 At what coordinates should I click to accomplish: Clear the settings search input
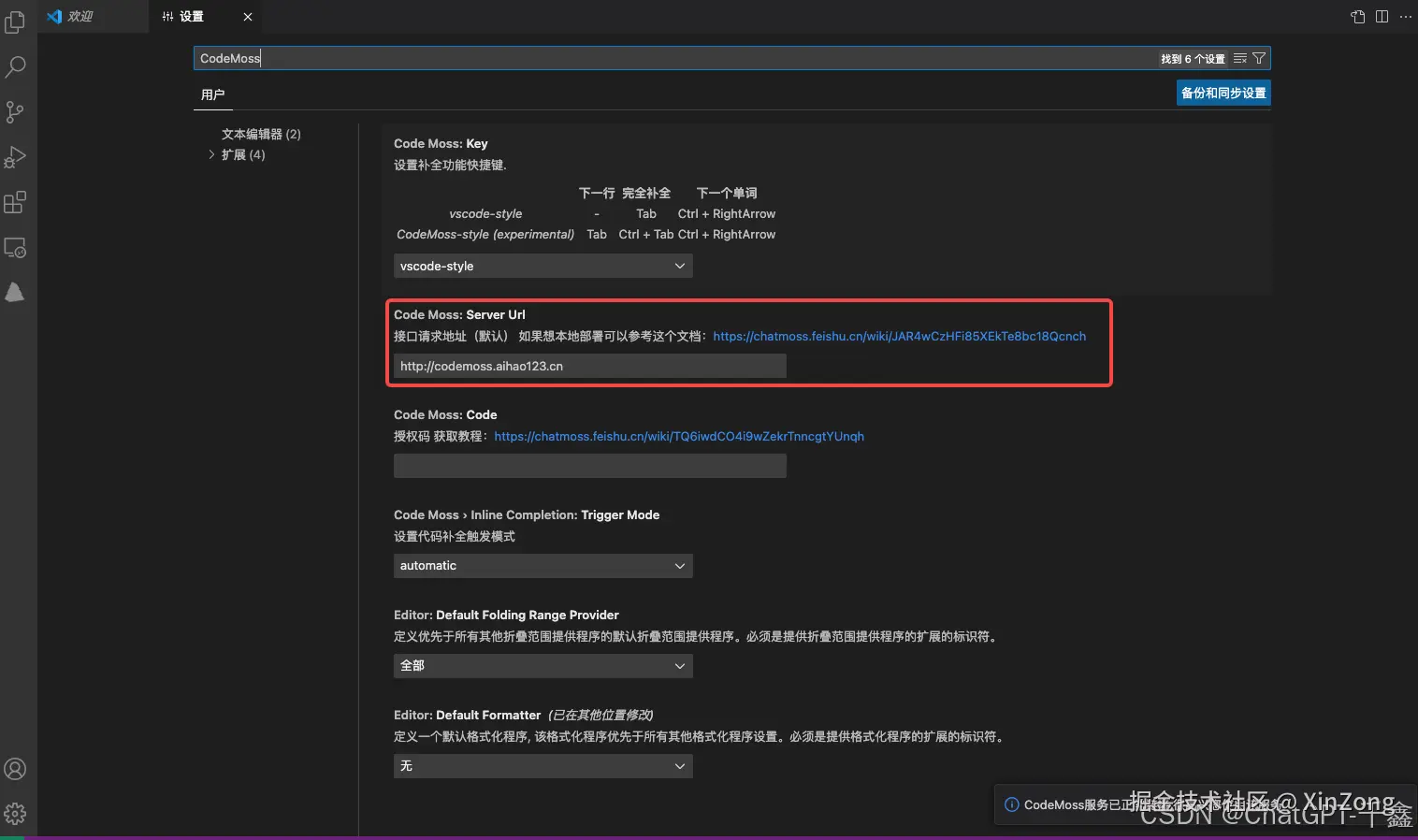(x=1240, y=58)
